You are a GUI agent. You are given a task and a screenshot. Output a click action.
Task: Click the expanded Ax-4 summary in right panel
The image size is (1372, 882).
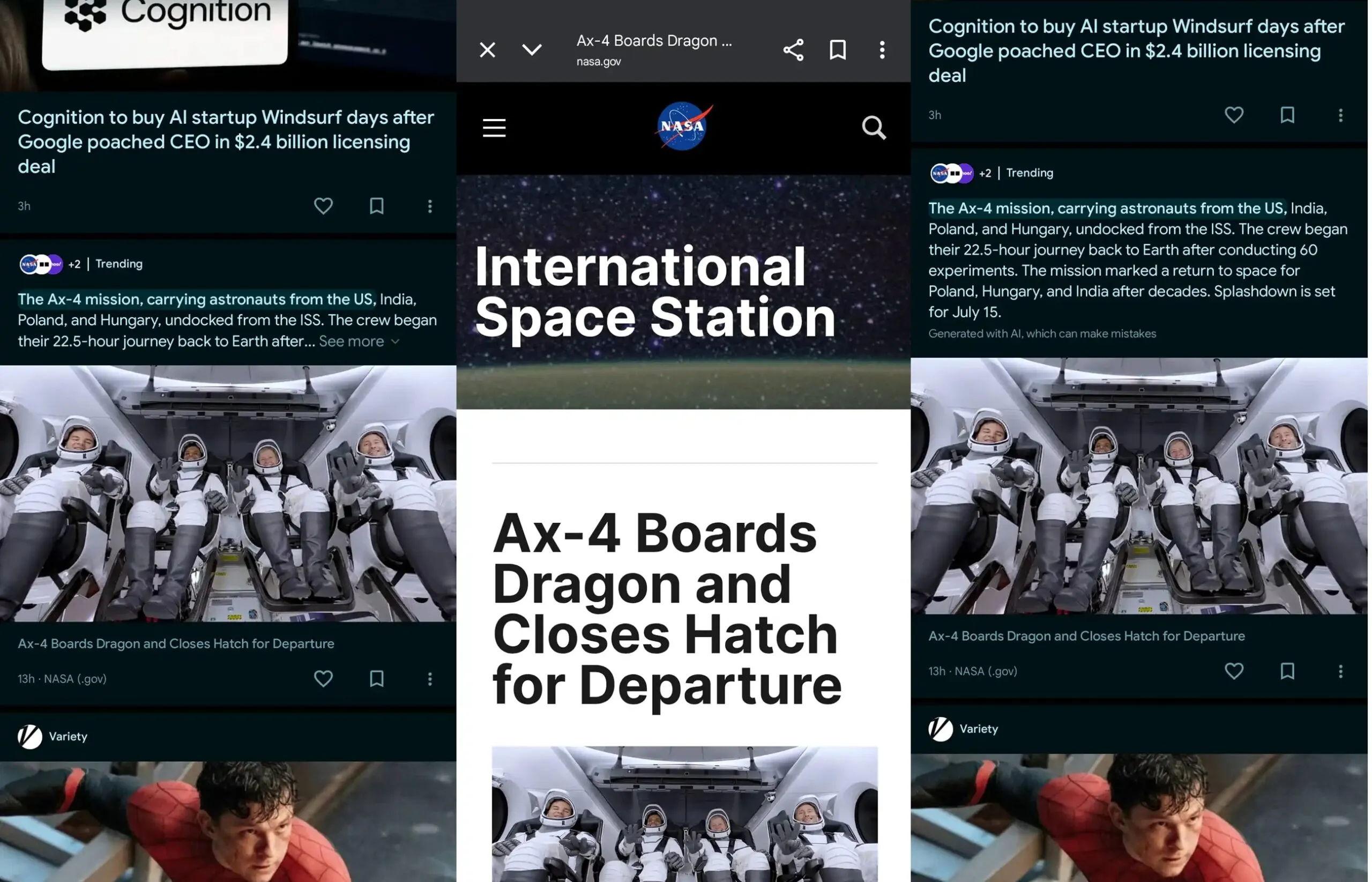pos(1138,260)
